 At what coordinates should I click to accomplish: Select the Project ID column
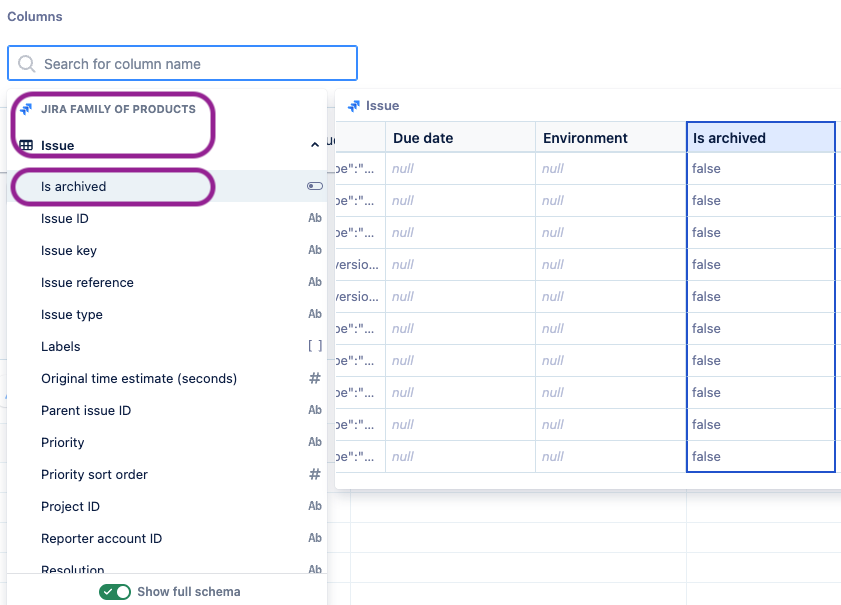(167, 506)
